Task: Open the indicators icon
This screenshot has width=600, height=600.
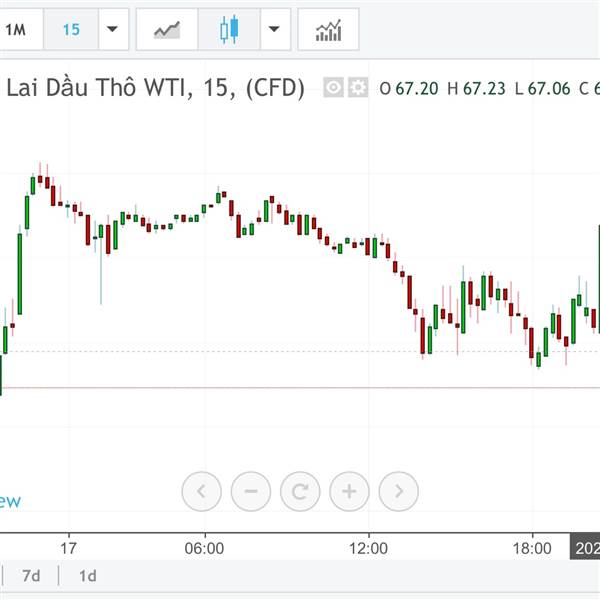Action: pyautogui.click(x=328, y=29)
